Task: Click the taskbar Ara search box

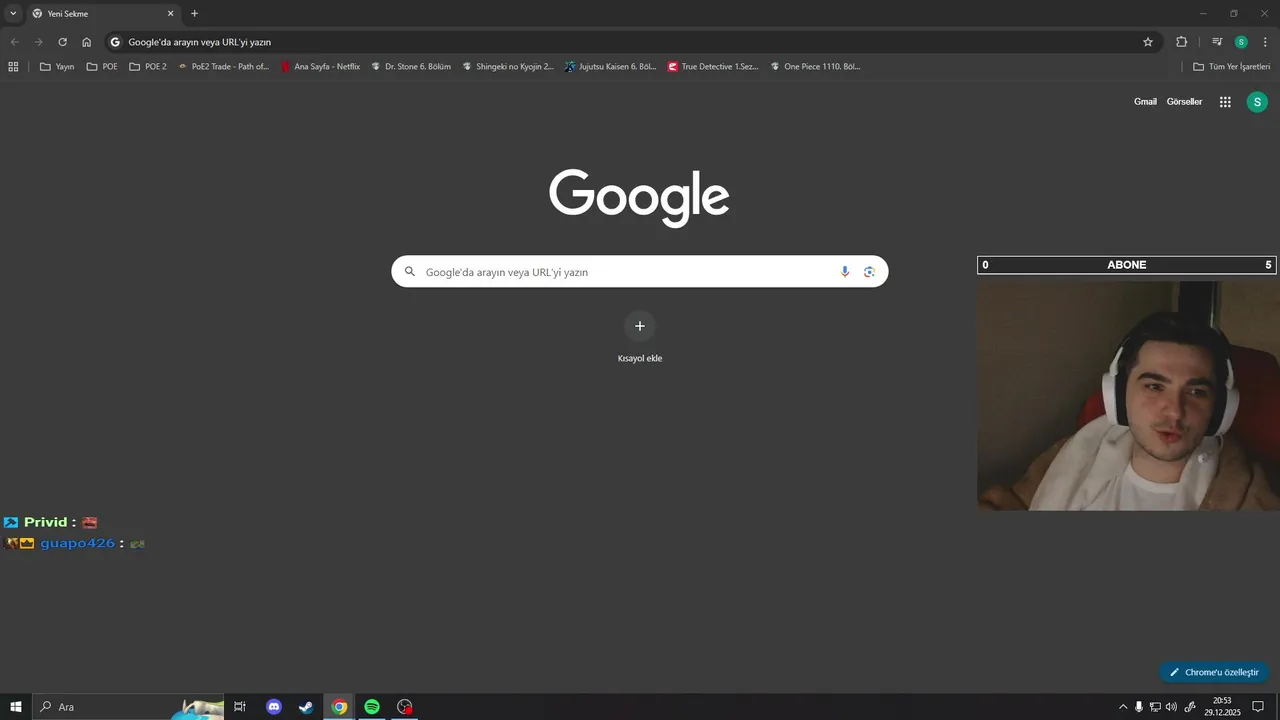Action: coord(128,707)
